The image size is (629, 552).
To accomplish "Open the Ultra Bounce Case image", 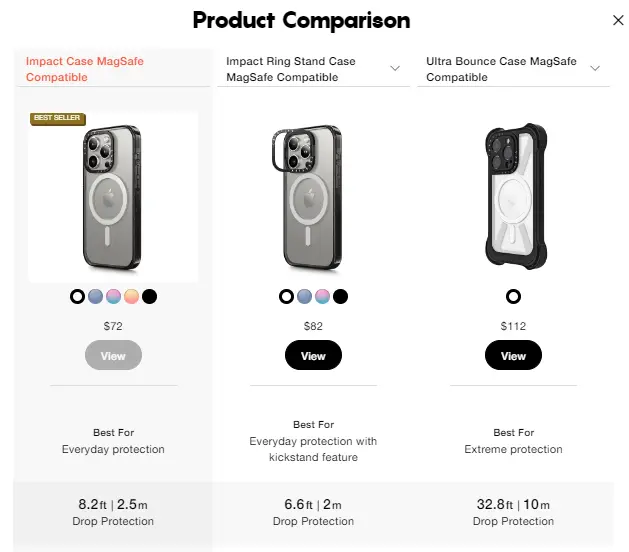I will pyautogui.click(x=513, y=197).
